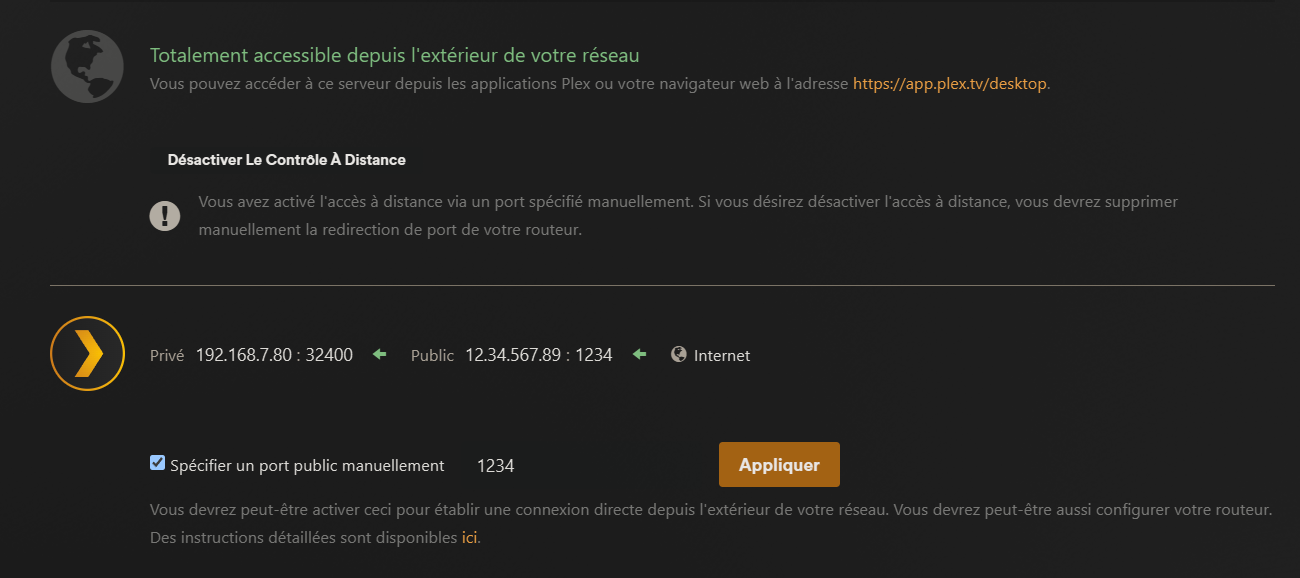Click Désactiver Le Contrôle À Distance

click(x=286, y=160)
